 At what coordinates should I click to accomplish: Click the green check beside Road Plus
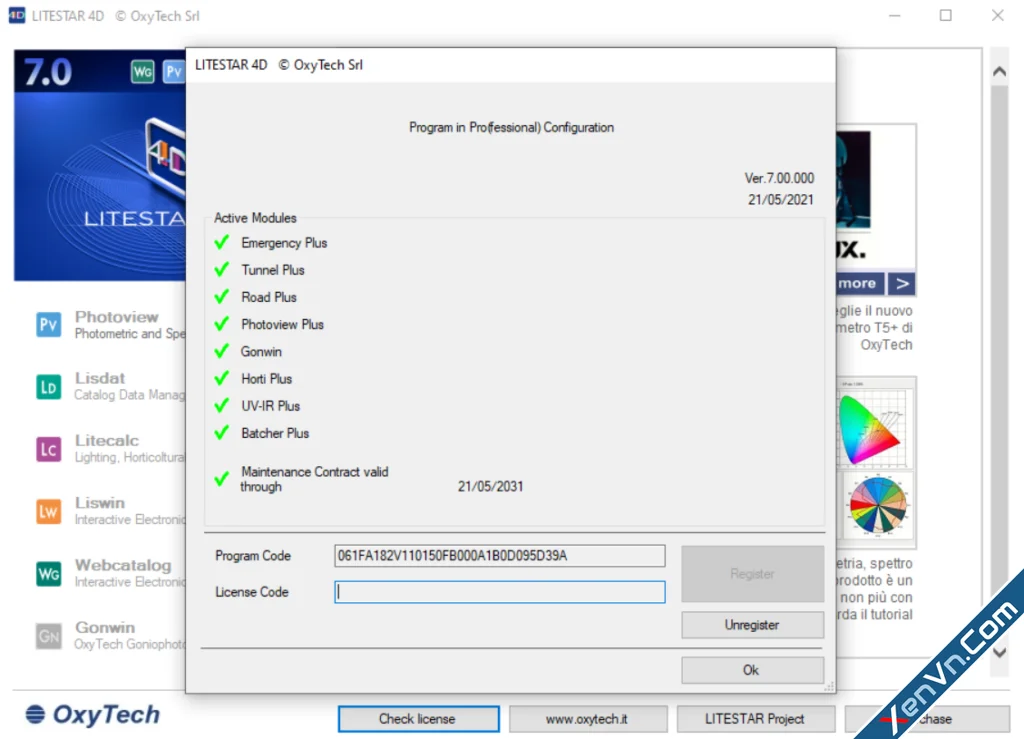[222, 297]
